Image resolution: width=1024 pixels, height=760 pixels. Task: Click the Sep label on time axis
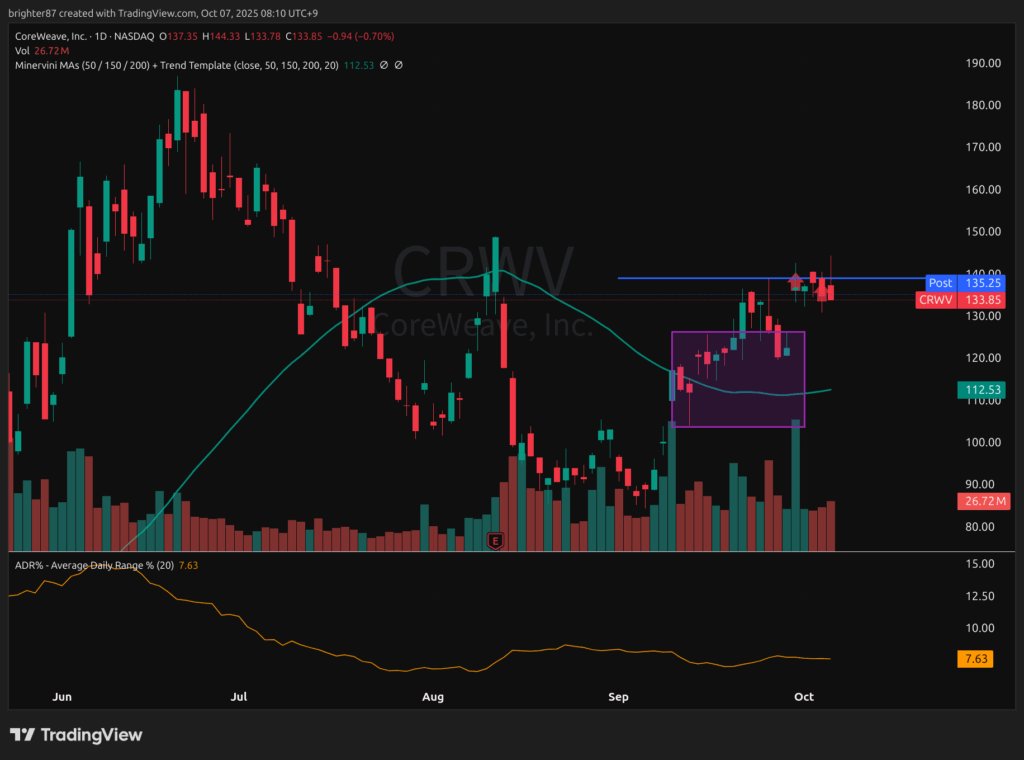click(x=618, y=695)
